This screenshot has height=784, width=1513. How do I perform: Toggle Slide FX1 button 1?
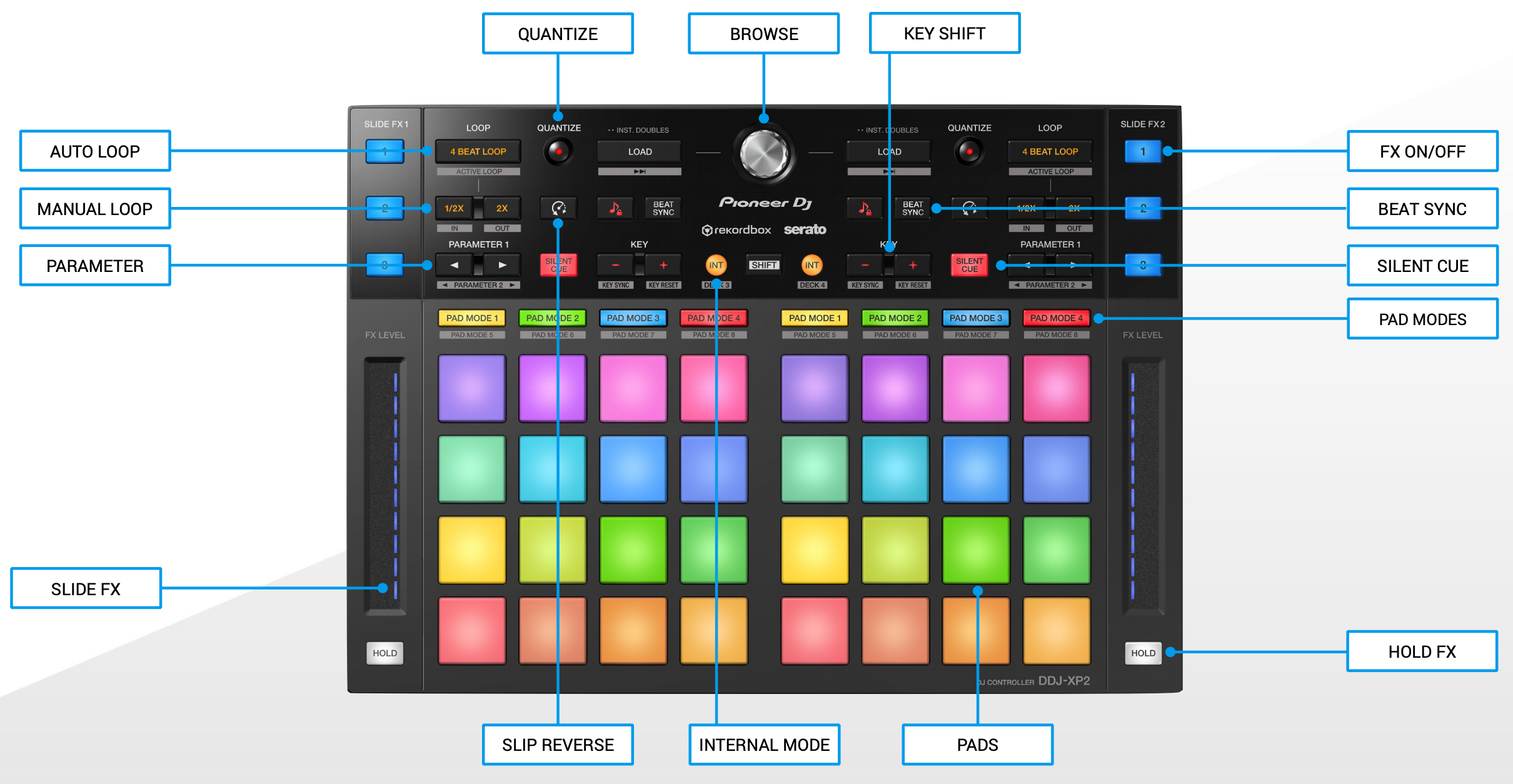385,151
